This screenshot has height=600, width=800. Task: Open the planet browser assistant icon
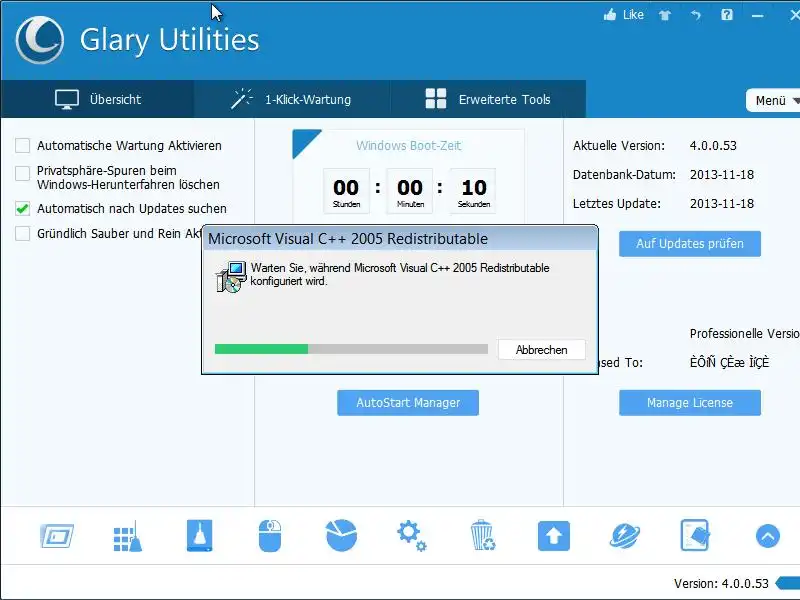625,536
